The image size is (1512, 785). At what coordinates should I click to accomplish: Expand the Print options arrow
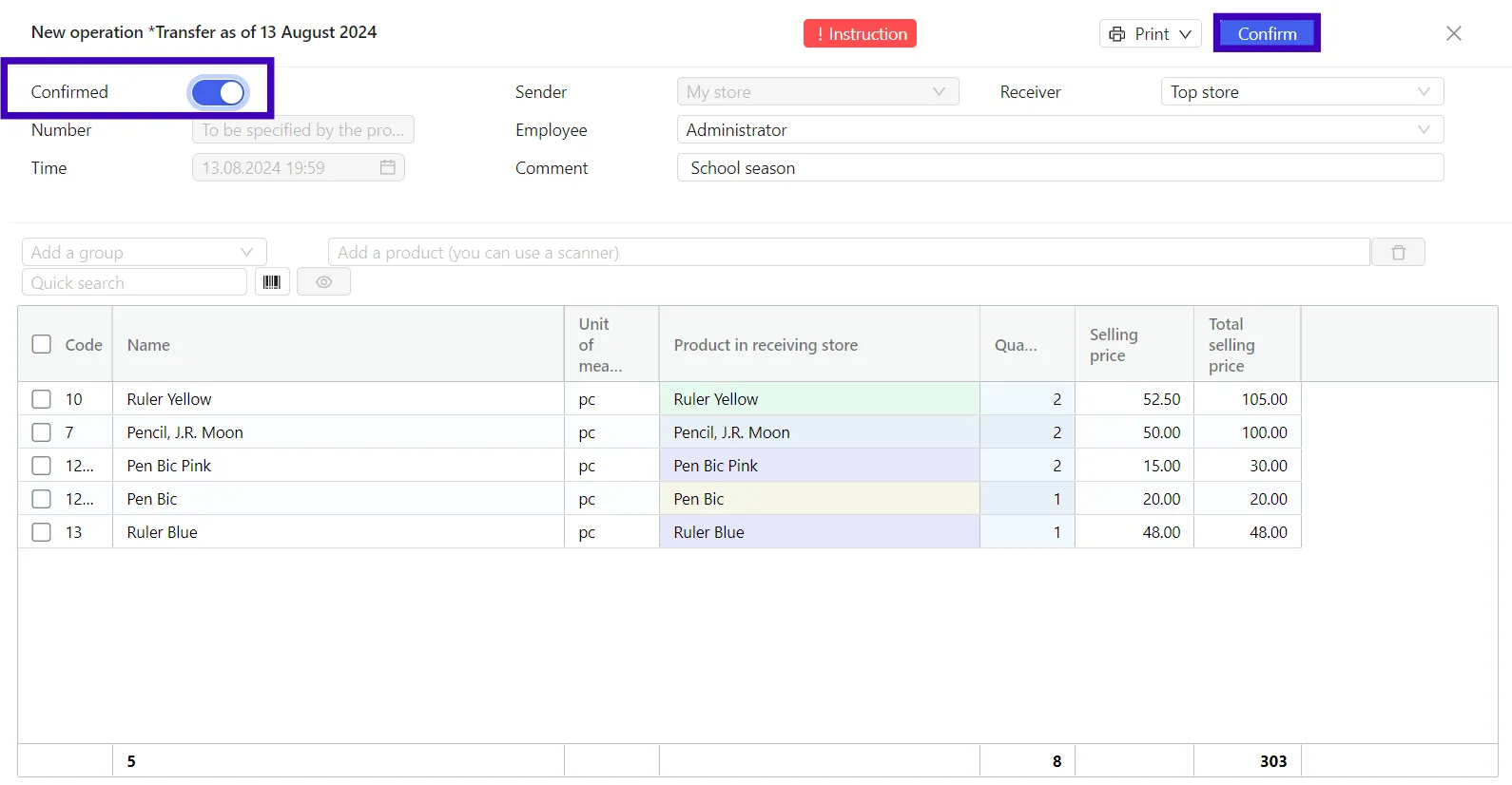pos(1186,34)
